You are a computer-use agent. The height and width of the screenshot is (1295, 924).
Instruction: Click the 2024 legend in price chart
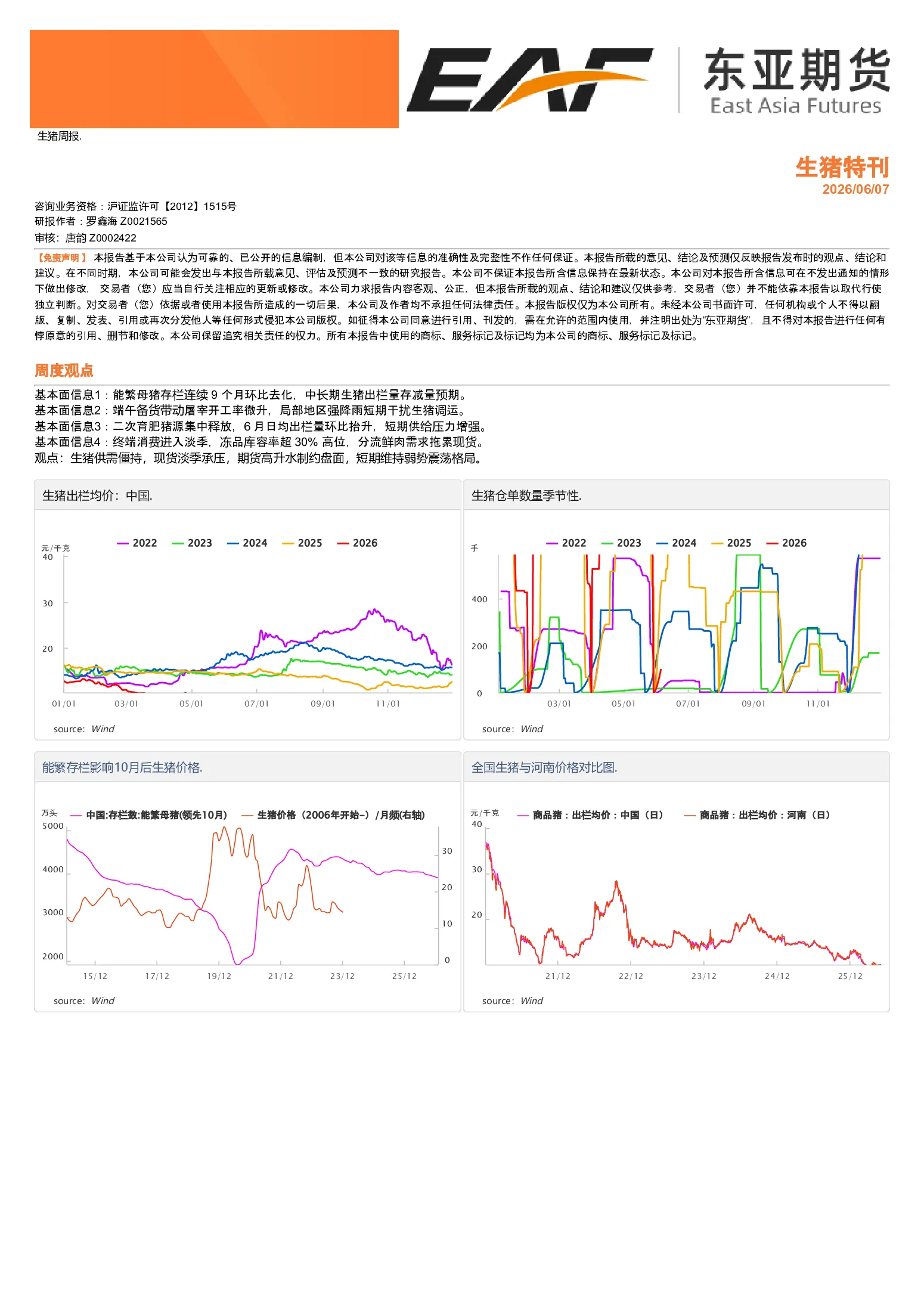[247, 543]
